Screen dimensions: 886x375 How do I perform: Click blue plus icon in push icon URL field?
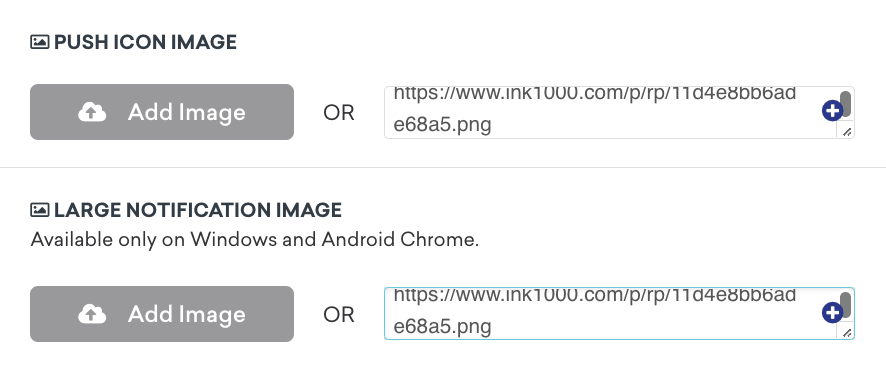pyautogui.click(x=832, y=111)
